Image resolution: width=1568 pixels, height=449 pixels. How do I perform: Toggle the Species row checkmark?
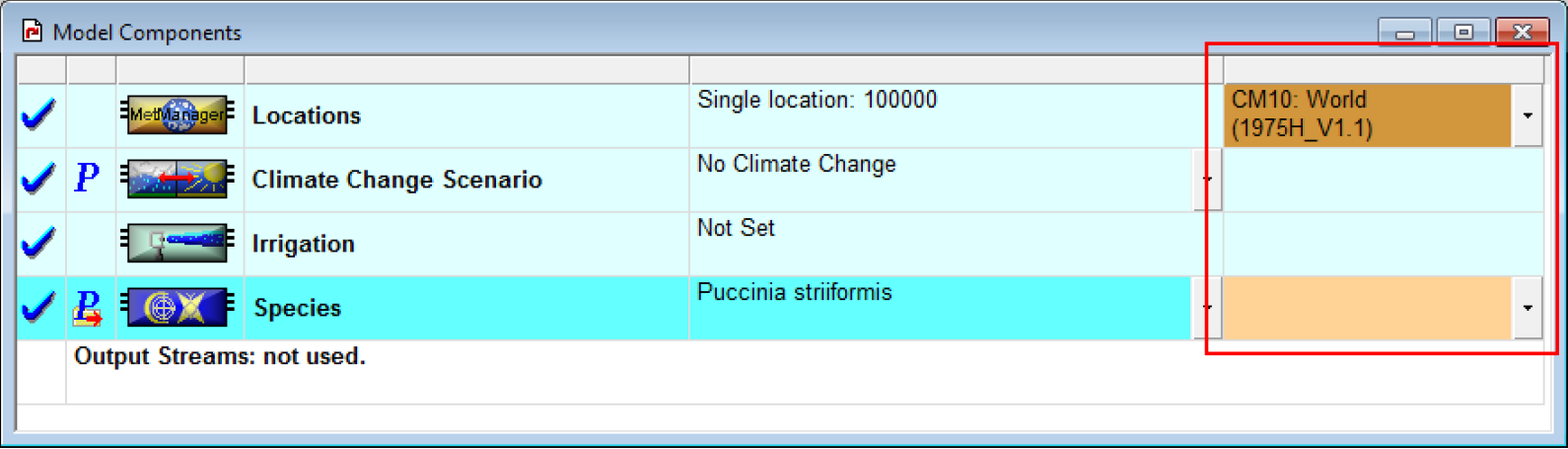38,308
